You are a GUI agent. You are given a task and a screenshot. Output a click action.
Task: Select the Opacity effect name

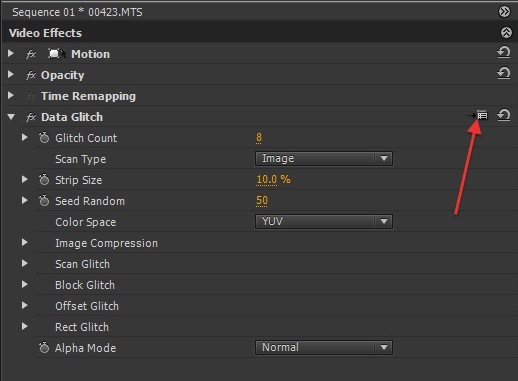pos(62,75)
